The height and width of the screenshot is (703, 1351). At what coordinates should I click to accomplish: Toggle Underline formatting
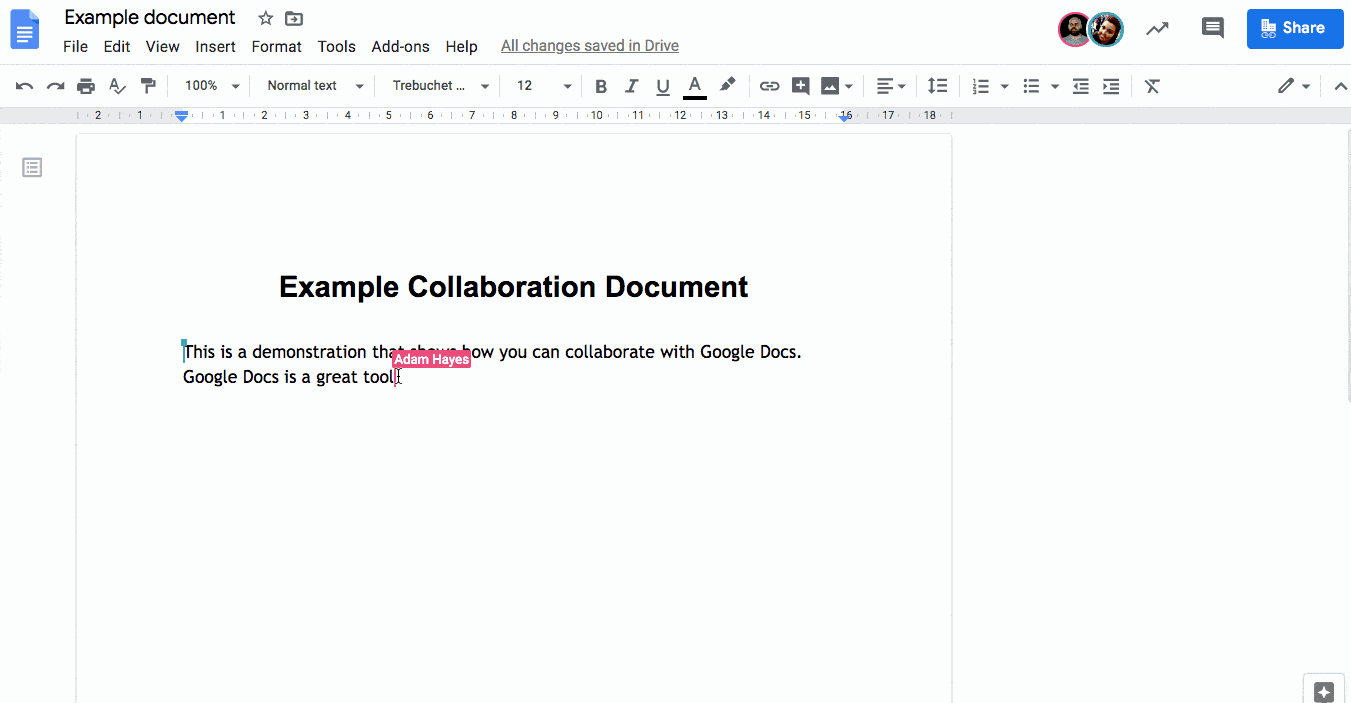(662, 86)
